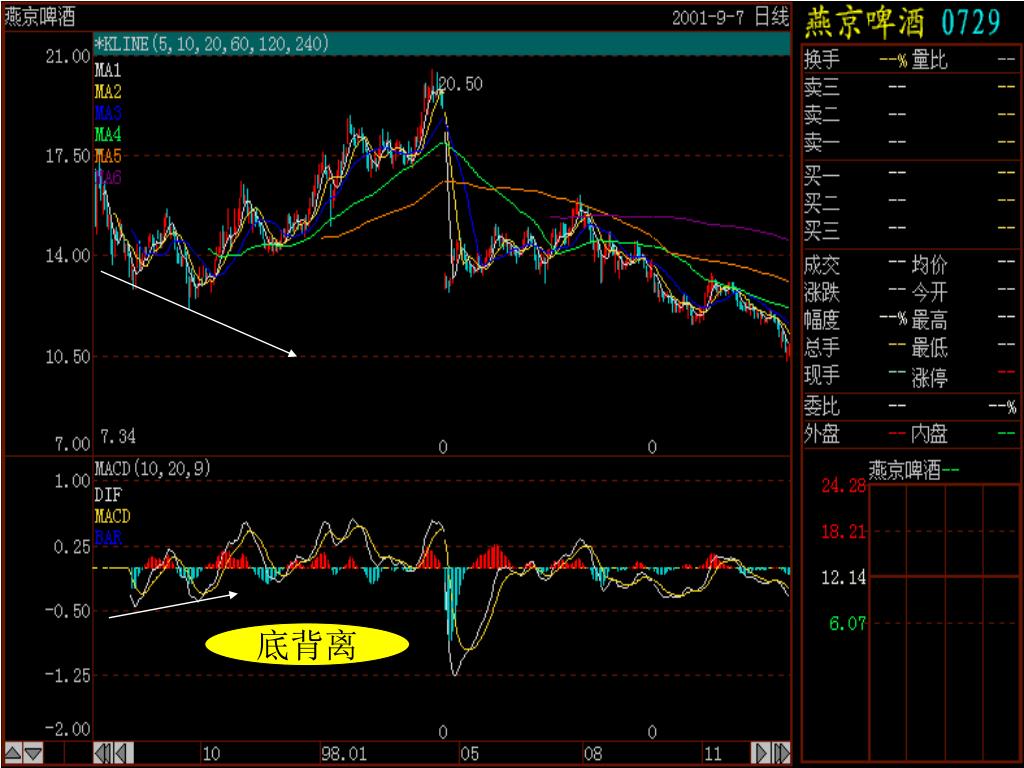1024x768 pixels.
Task: Click the 11 month marker on time axis
Action: [x=712, y=754]
